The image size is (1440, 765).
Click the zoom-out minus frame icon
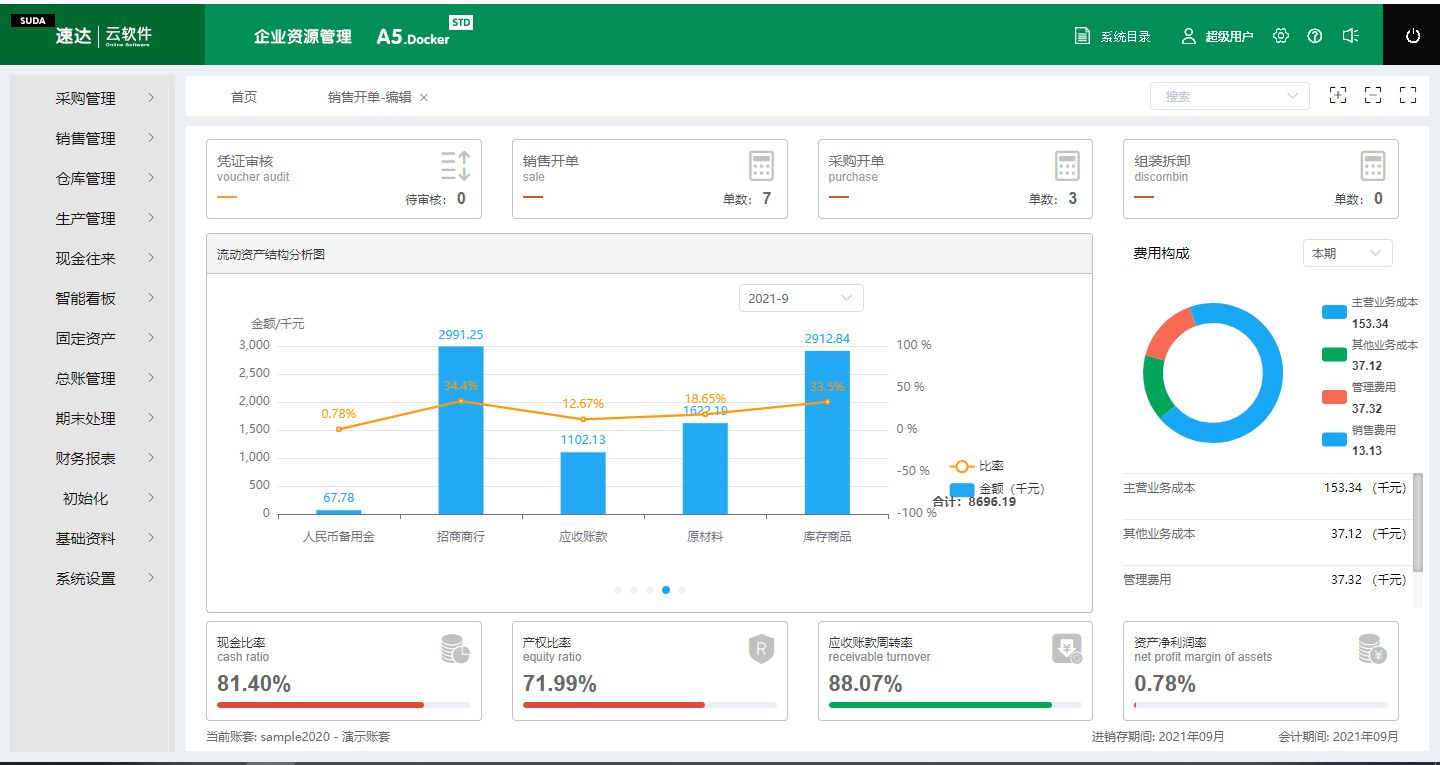[1373, 95]
